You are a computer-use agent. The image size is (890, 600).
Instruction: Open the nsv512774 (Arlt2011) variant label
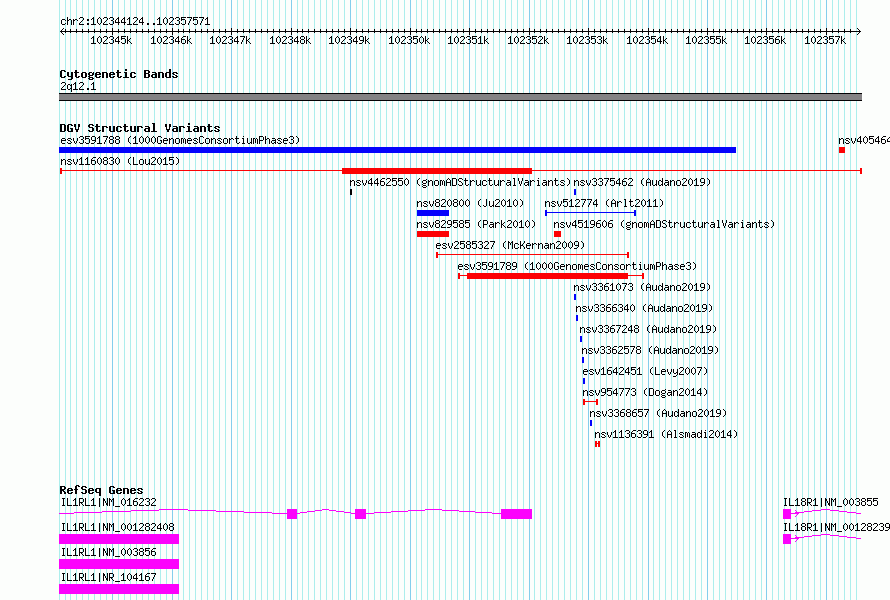pos(604,203)
